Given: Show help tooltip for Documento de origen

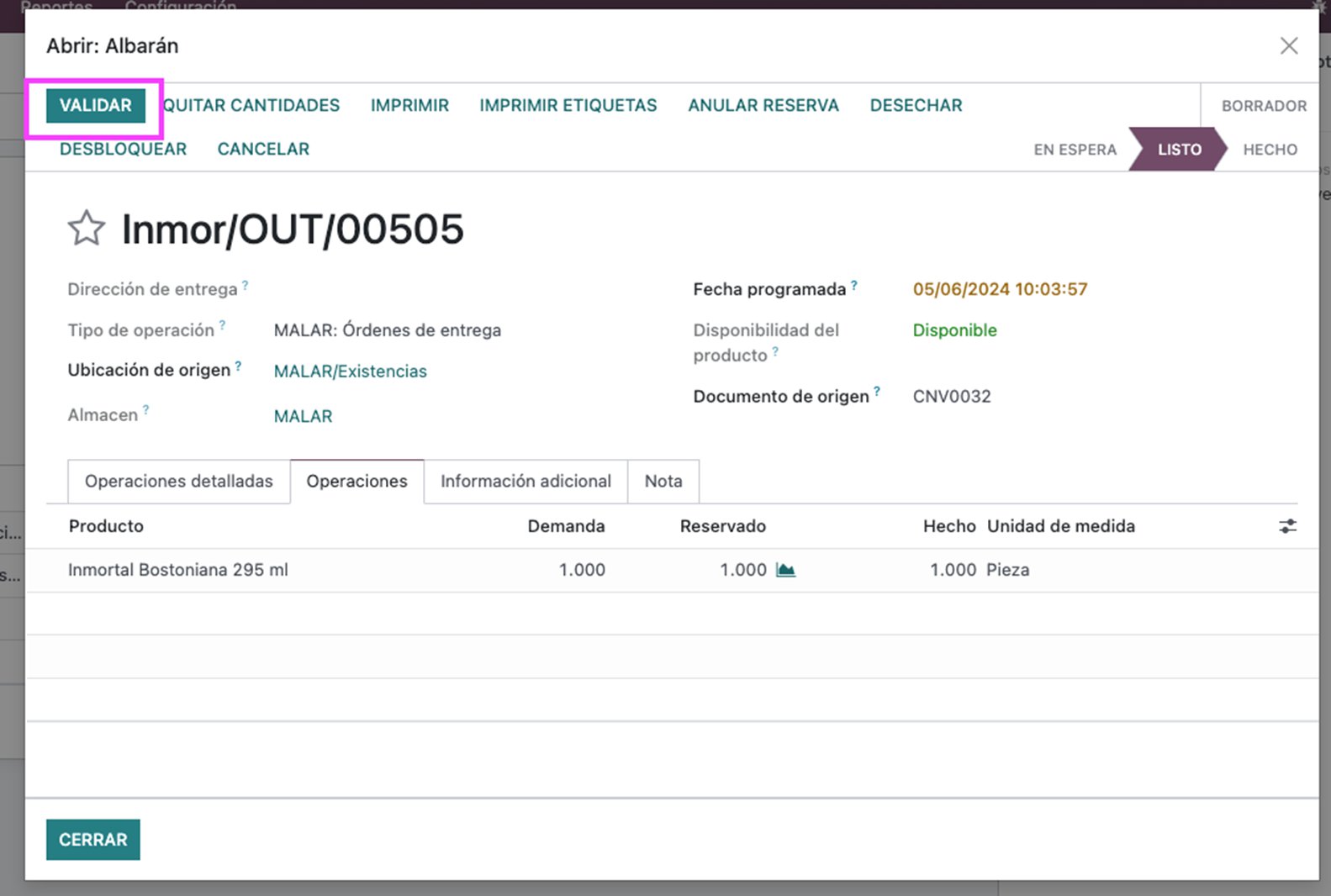Looking at the screenshot, I should point(877,391).
